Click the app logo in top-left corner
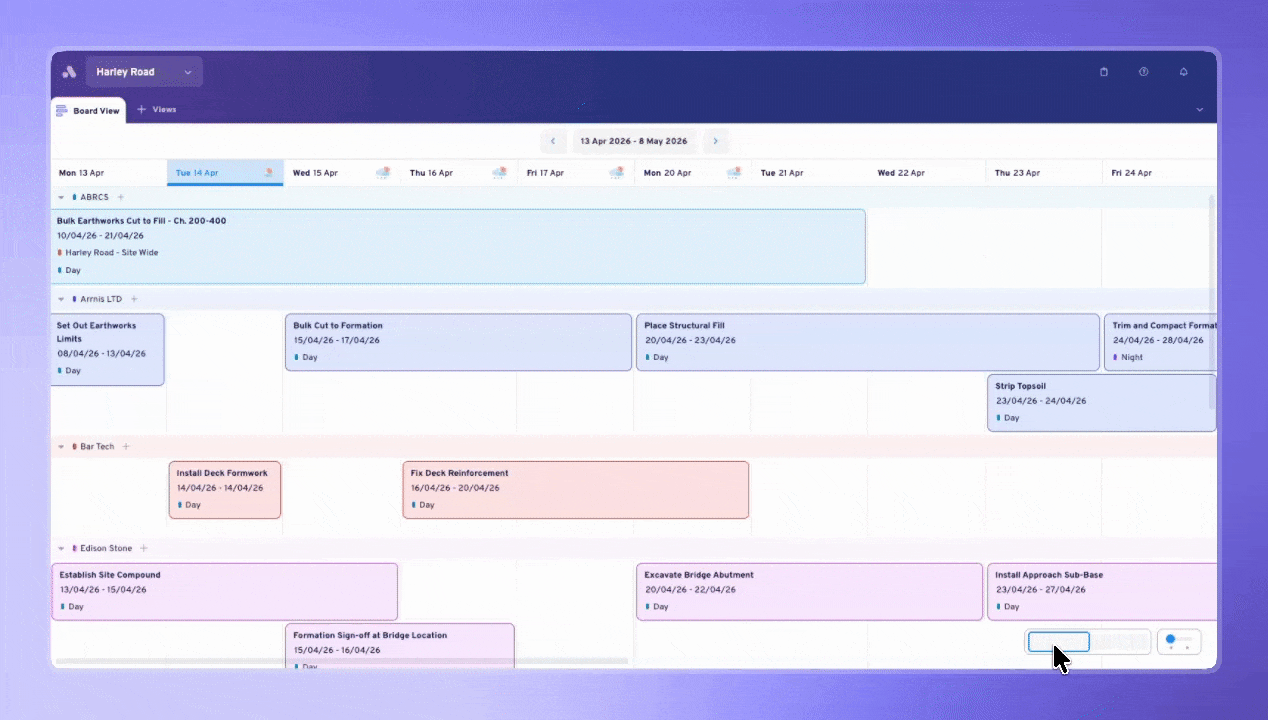The width and height of the screenshot is (1268, 720). click(69, 72)
